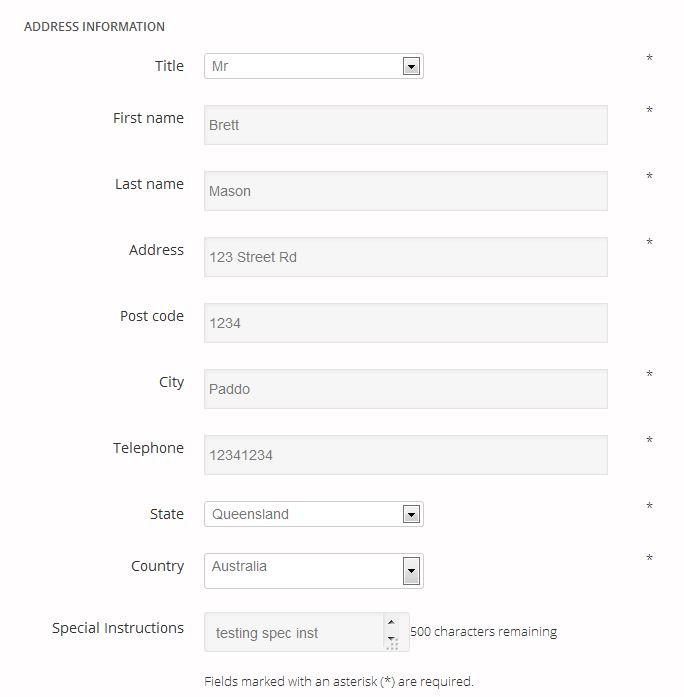Open the Title dropdown showing Mr
The width and height of the screenshot is (684, 697).
click(313, 66)
